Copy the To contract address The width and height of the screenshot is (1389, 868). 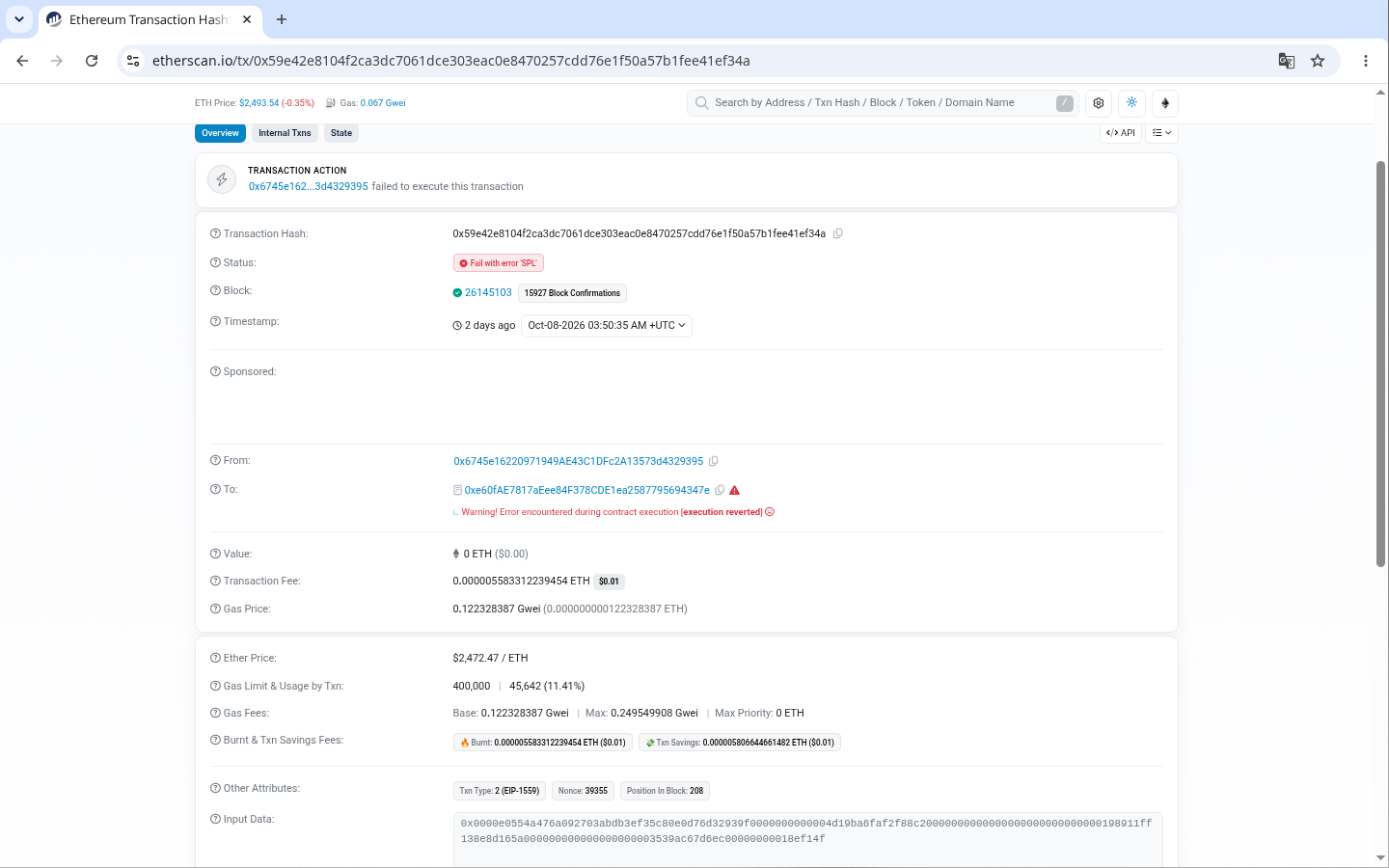point(720,490)
